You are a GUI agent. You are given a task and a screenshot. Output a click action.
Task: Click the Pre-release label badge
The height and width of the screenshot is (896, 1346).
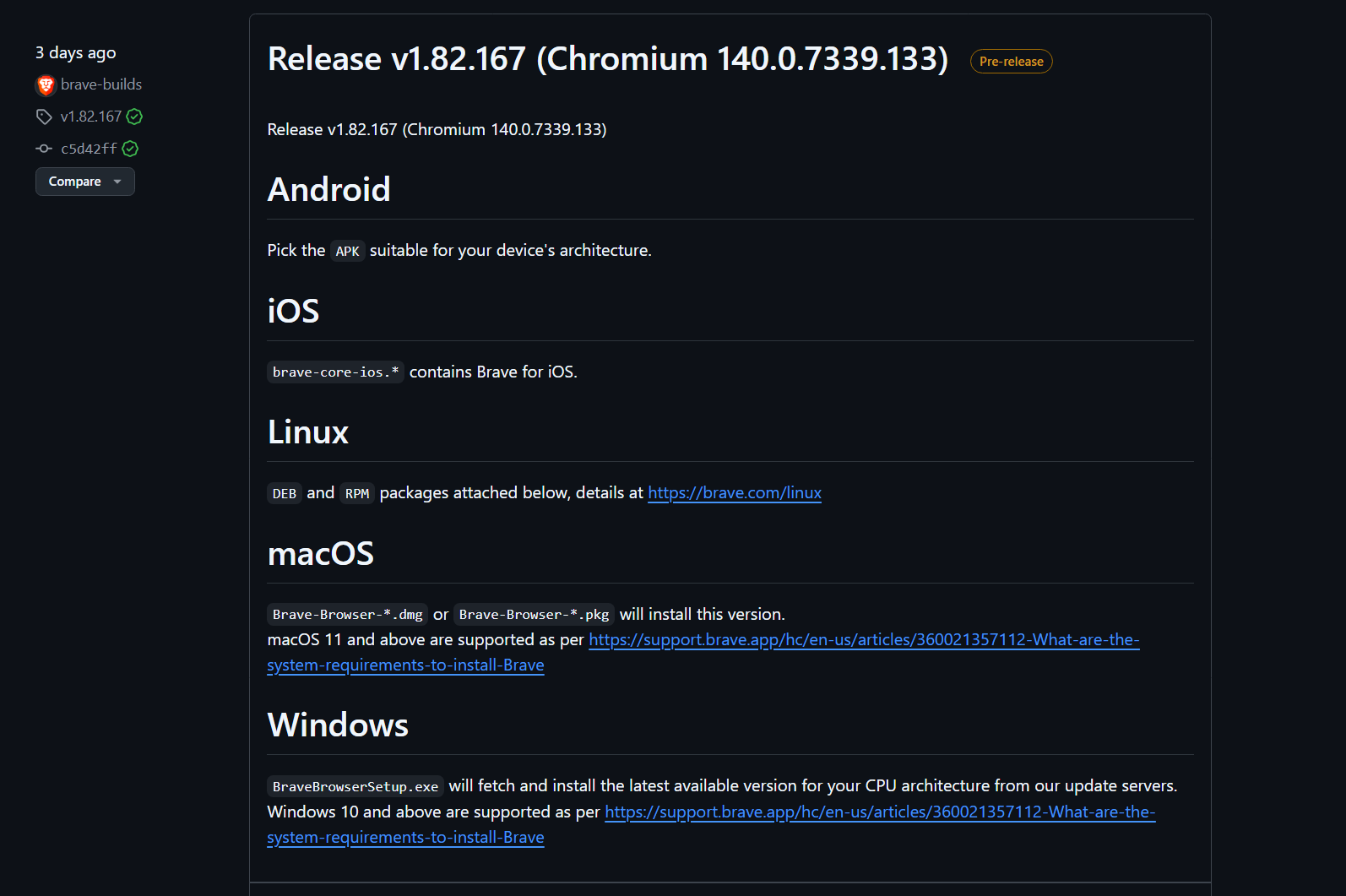[1011, 62]
